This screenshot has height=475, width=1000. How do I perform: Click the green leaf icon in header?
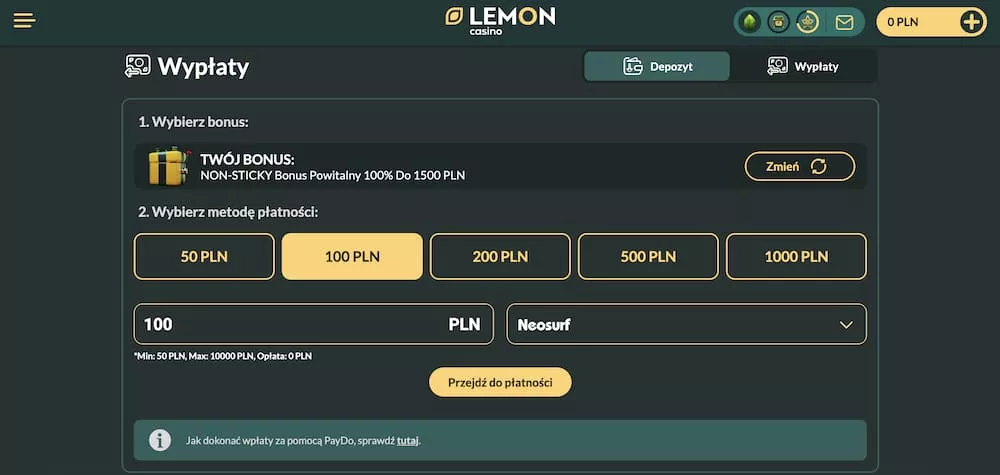click(x=748, y=22)
